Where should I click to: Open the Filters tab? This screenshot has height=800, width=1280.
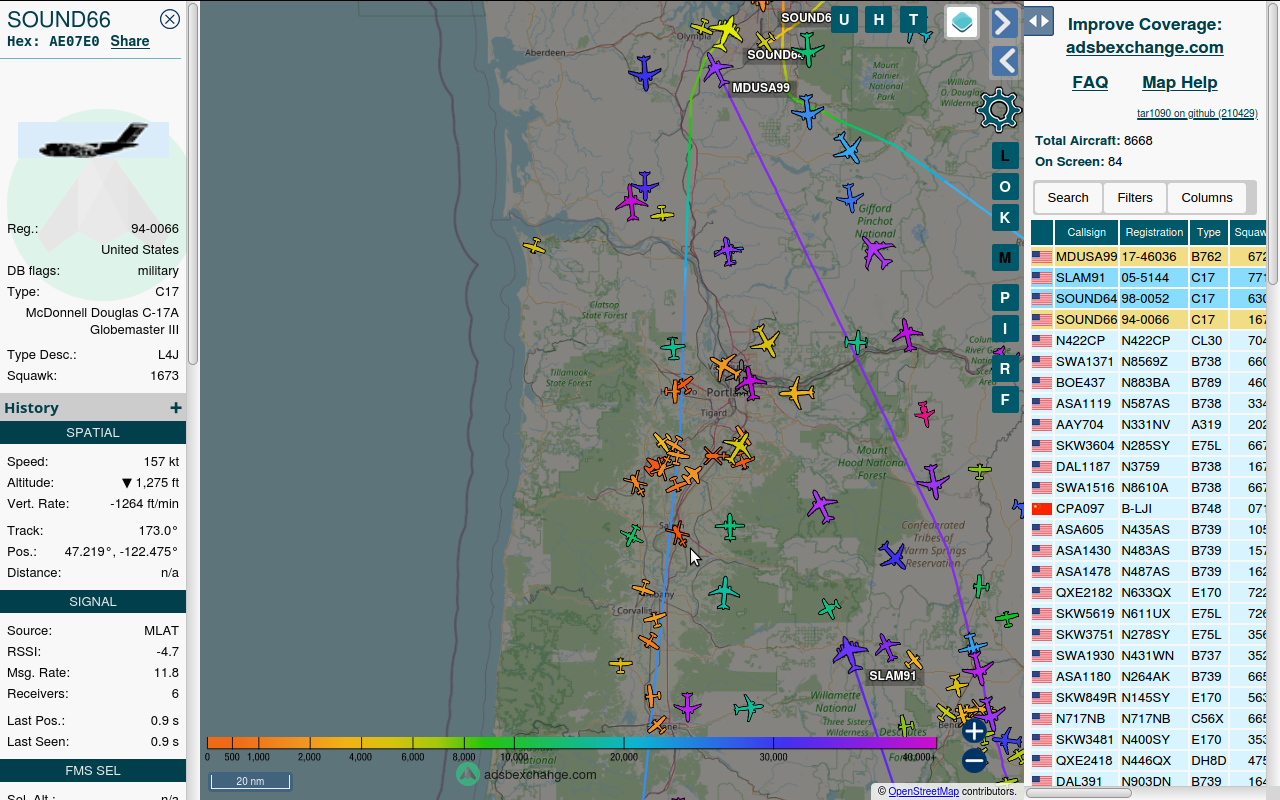(1135, 197)
